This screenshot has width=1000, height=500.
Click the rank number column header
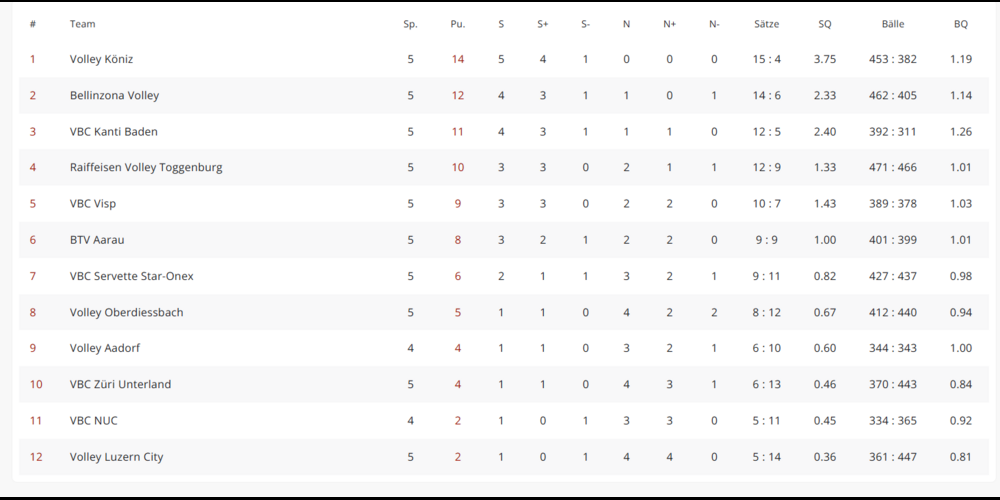pyautogui.click(x=33, y=24)
